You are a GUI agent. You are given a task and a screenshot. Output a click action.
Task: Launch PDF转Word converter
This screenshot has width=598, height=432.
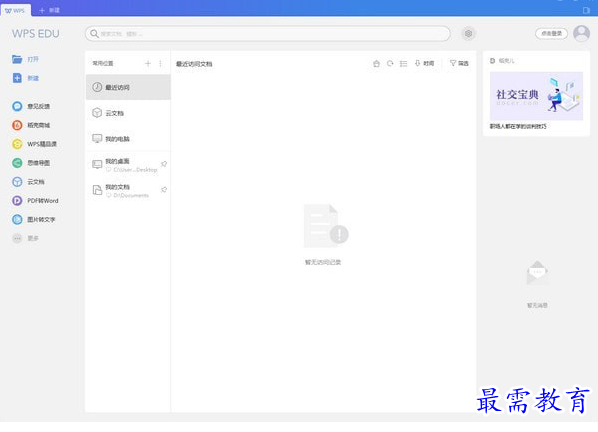35,201
